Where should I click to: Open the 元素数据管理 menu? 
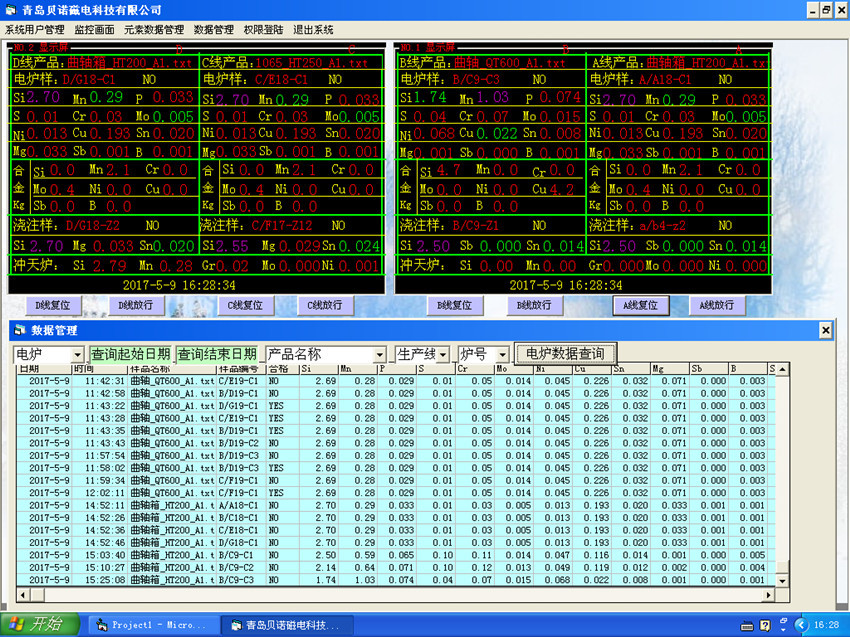point(154,30)
